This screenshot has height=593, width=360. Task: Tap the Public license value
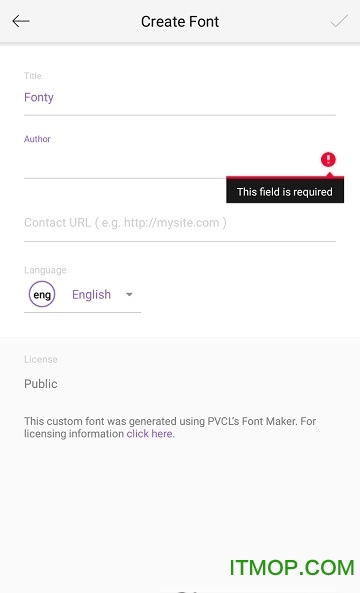(x=40, y=384)
